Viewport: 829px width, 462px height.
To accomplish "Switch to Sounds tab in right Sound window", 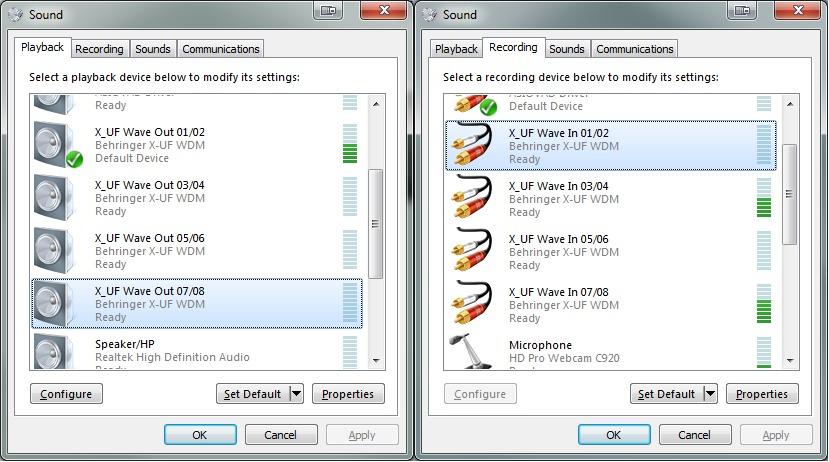I will click(x=567, y=49).
